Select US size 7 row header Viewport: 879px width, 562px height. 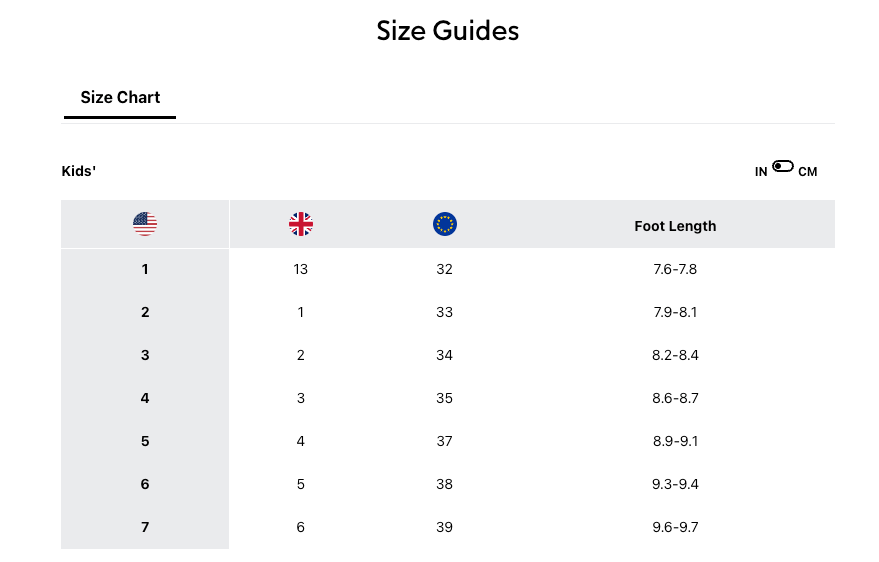145,527
